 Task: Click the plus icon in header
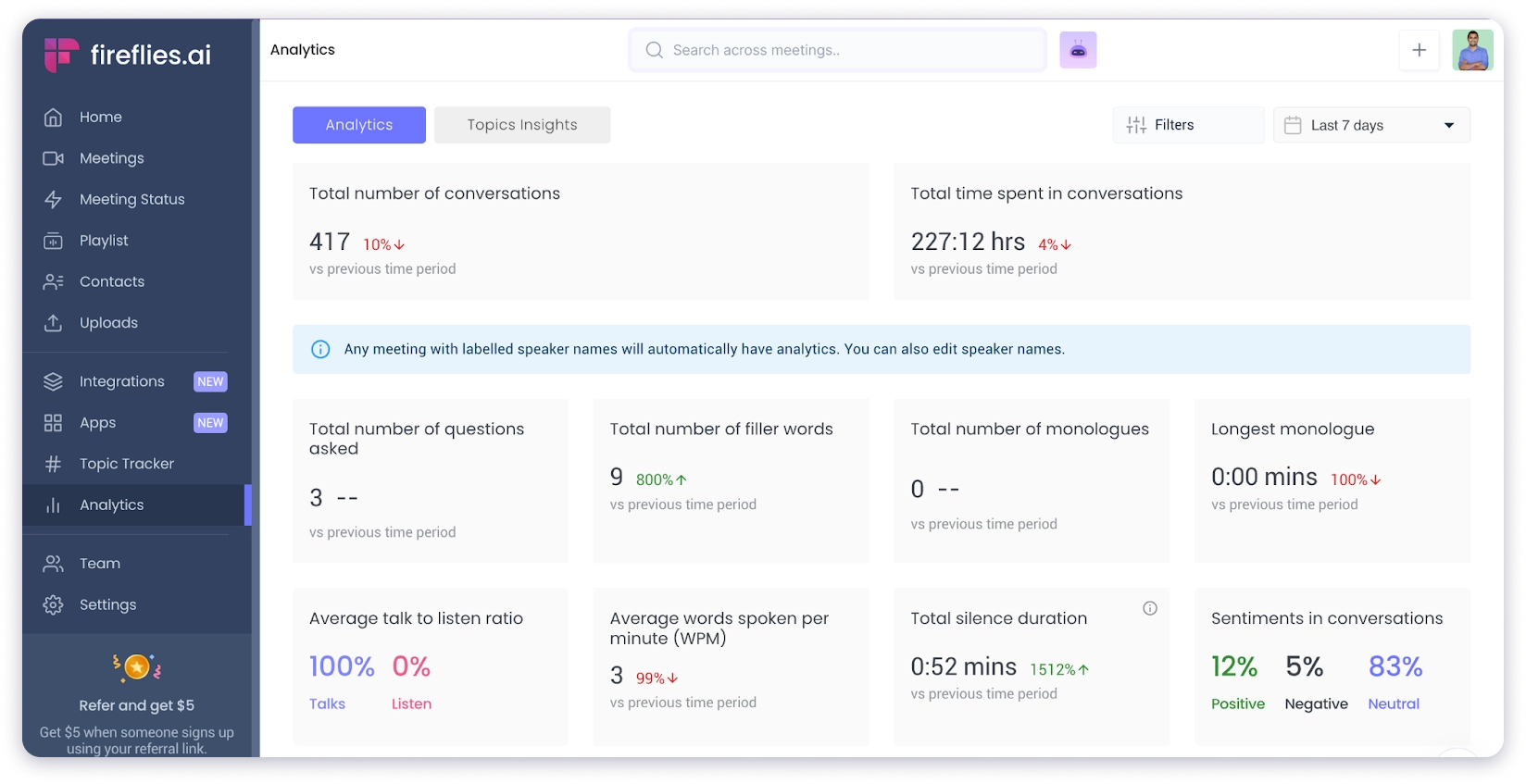pos(1419,51)
